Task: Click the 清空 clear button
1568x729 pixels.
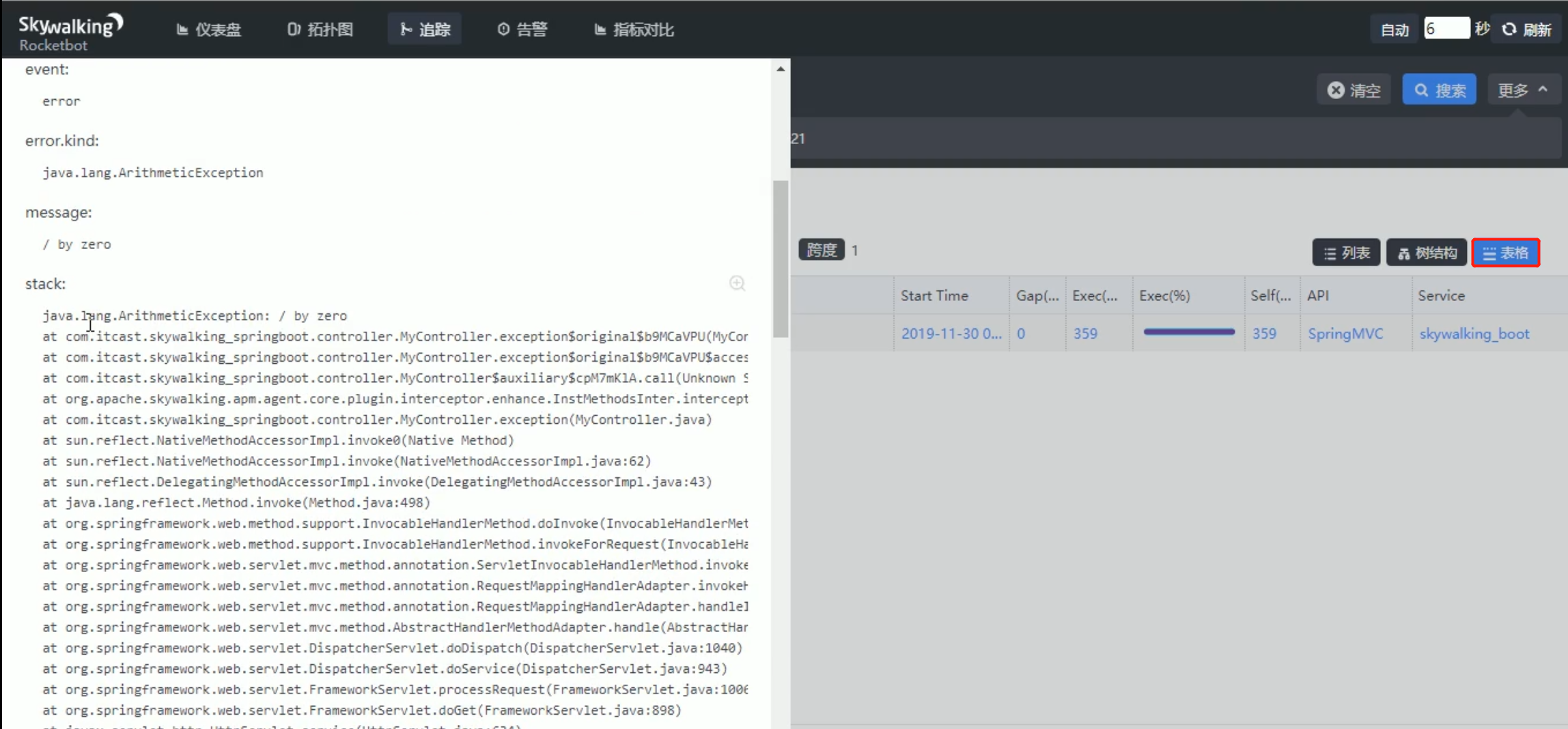Action: (x=1354, y=90)
